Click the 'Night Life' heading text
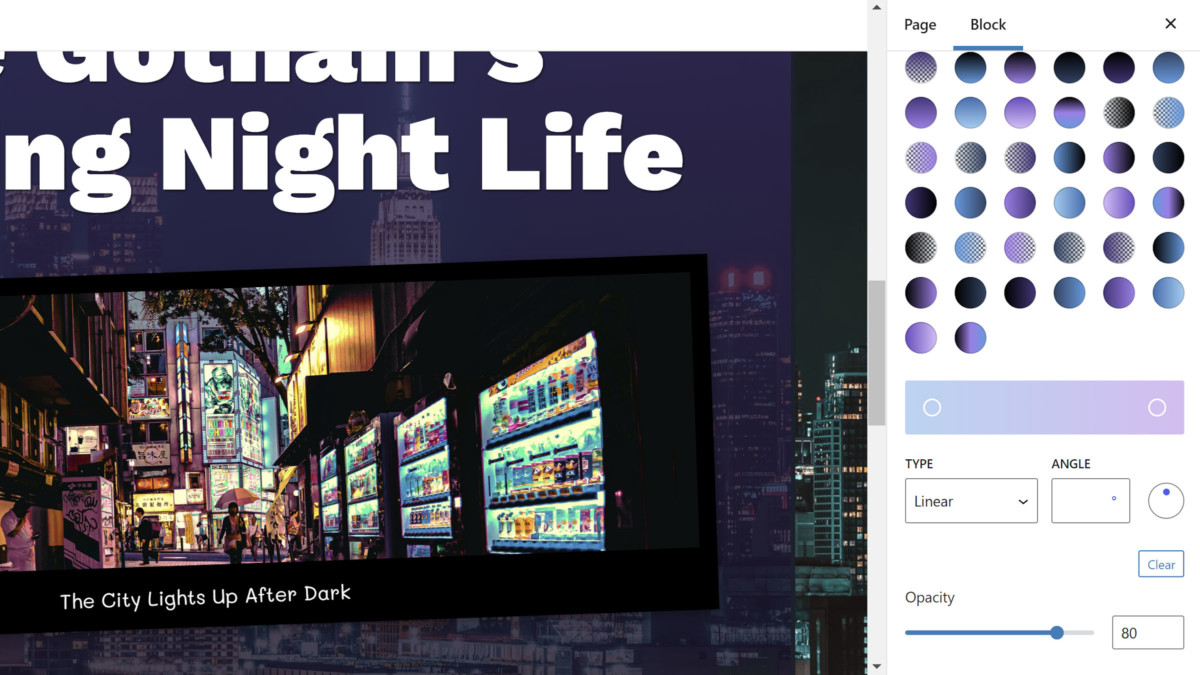The width and height of the screenshot is (1200, 675). pyautogui.click(x=420, y=150)
